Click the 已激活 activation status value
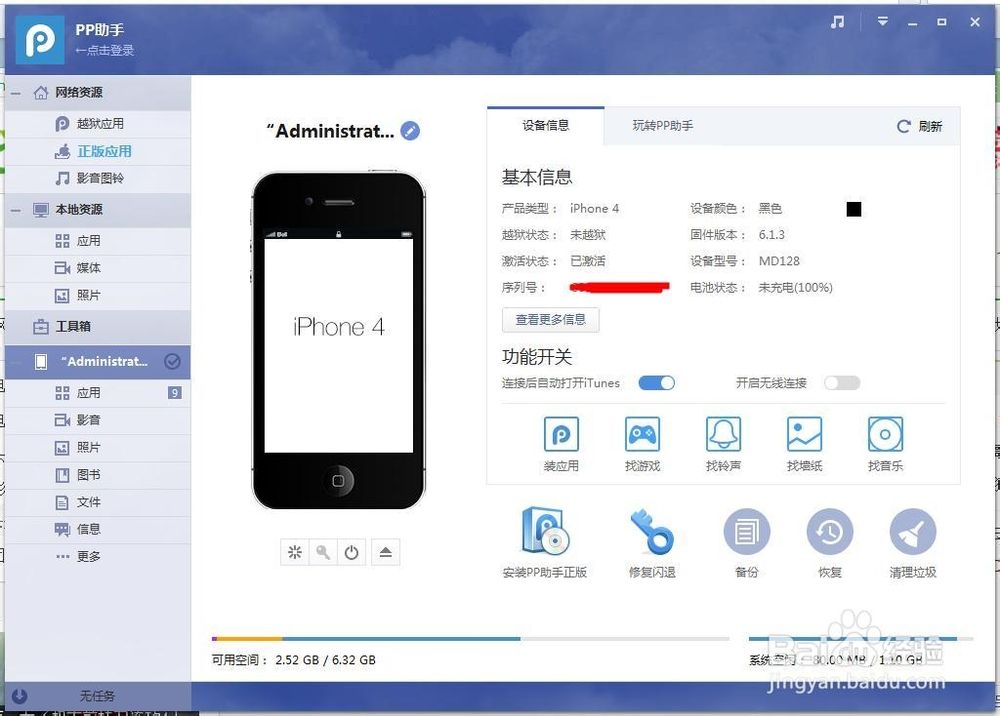This screenshot has width=1000, height=716. coord(587,261)
